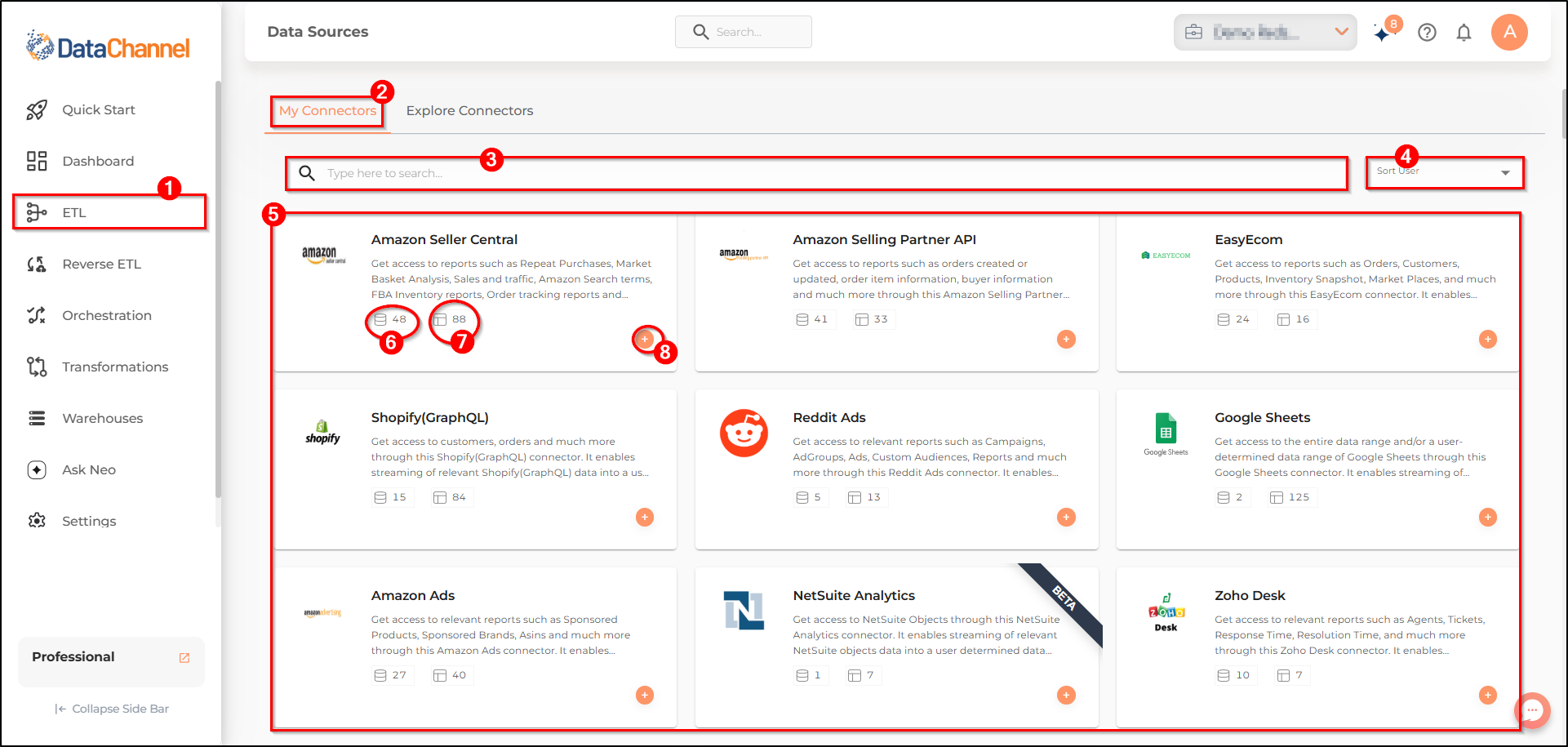
Task: Click the Amazon Ads connector title
Action: point(412,595)
